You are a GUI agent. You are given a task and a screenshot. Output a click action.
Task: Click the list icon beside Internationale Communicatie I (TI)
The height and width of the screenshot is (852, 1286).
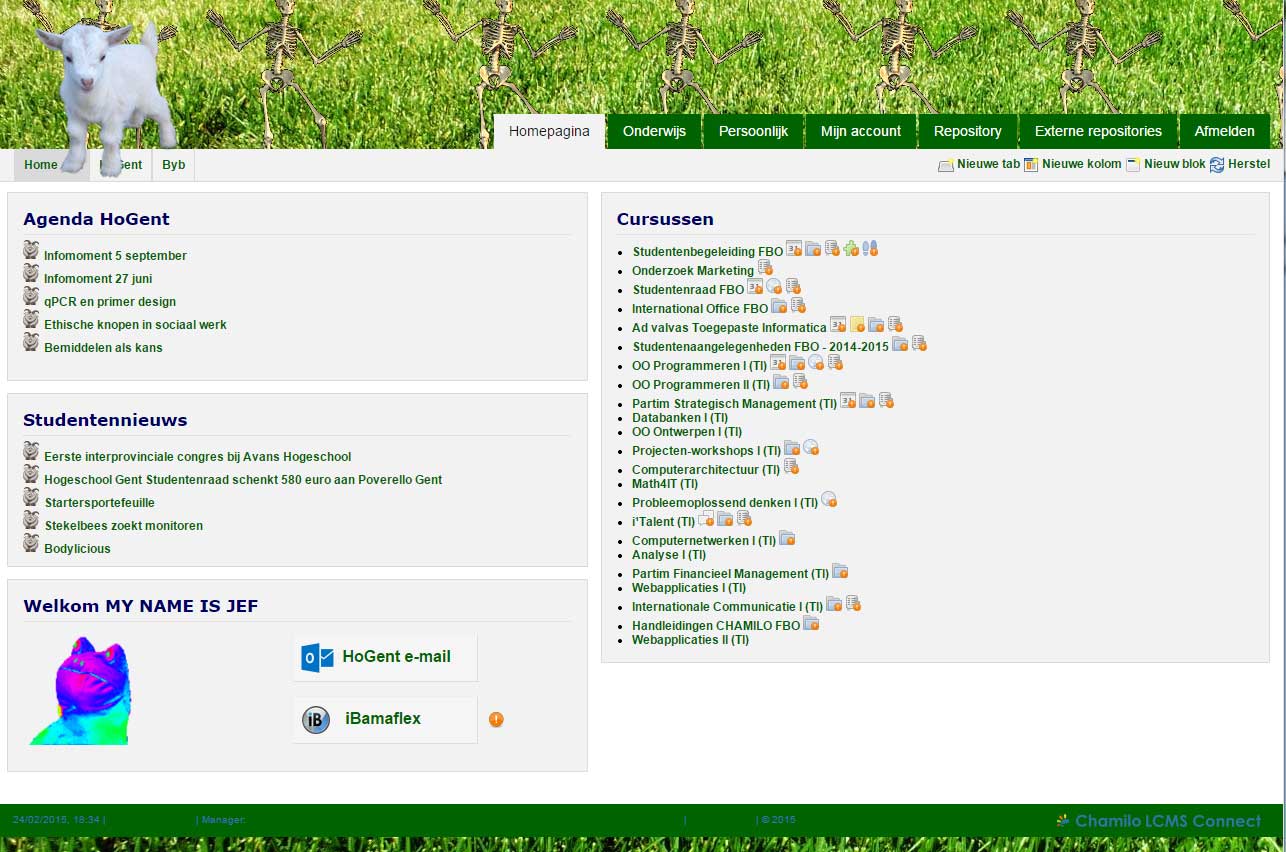[x=853, y=603]
